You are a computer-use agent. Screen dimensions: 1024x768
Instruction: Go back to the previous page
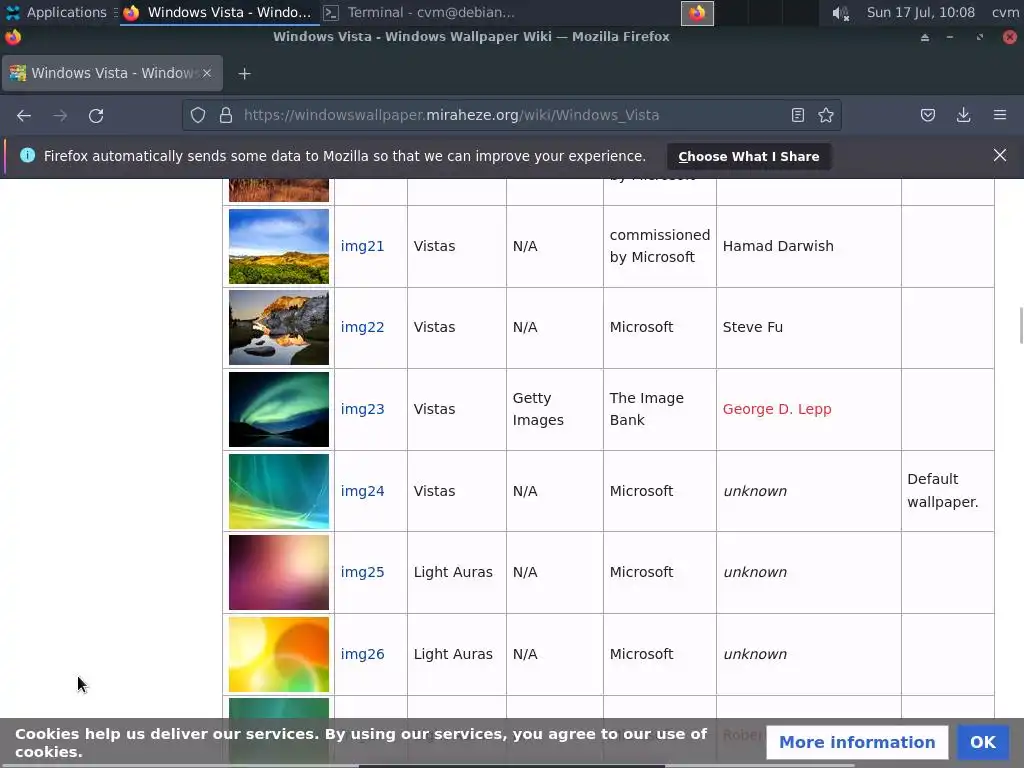pos(24,116)
